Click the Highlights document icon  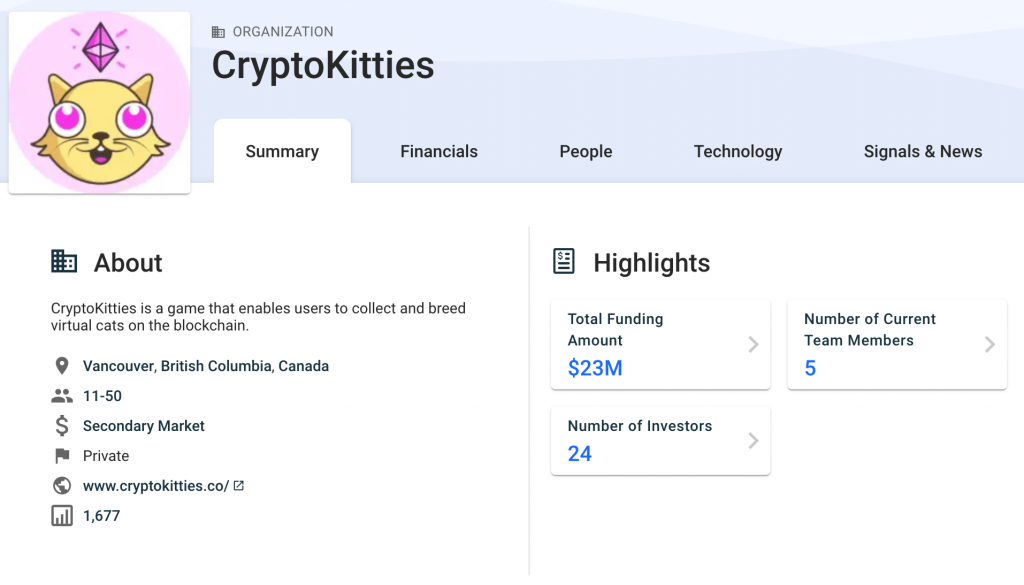click(x=564, y=261)
